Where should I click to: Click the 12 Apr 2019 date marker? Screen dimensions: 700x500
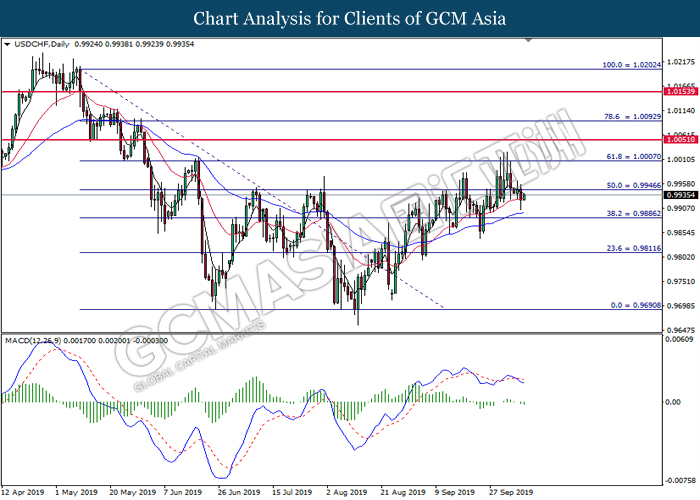coord(23,492)
